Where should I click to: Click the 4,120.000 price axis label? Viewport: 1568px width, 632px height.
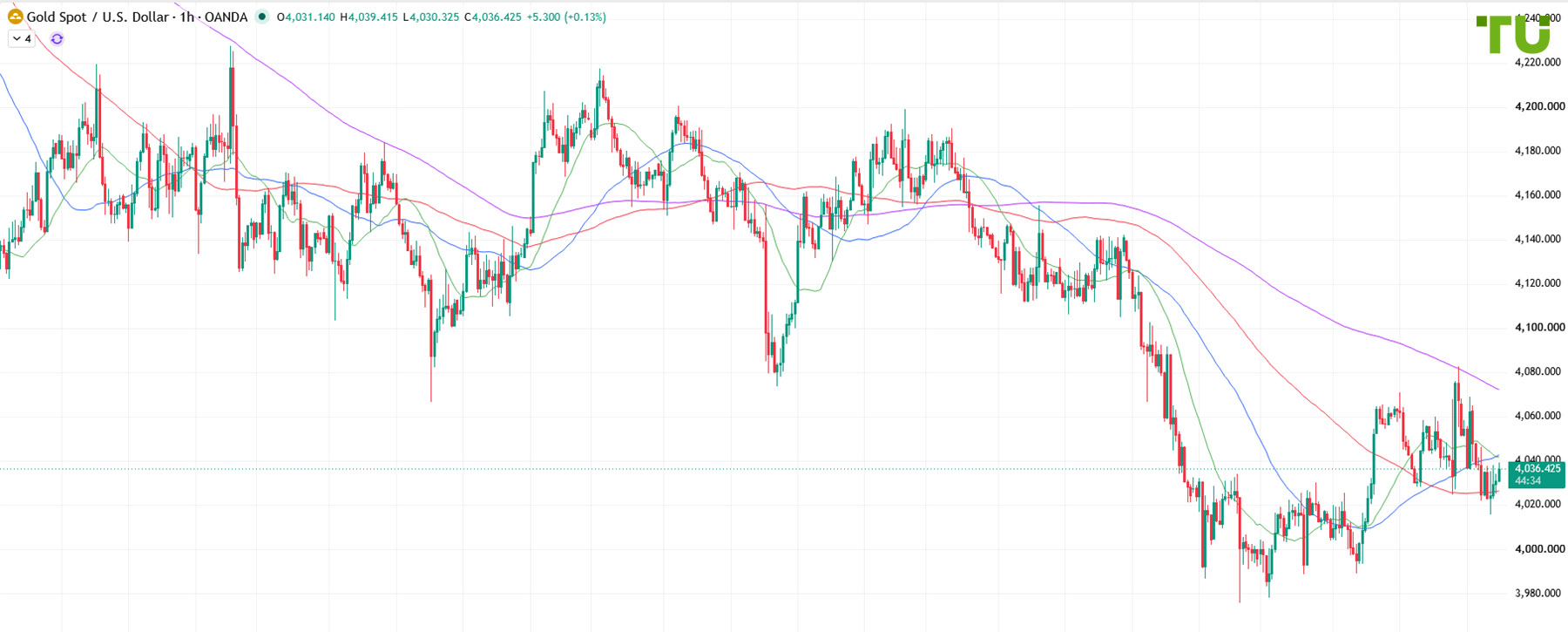point(1538,282)
